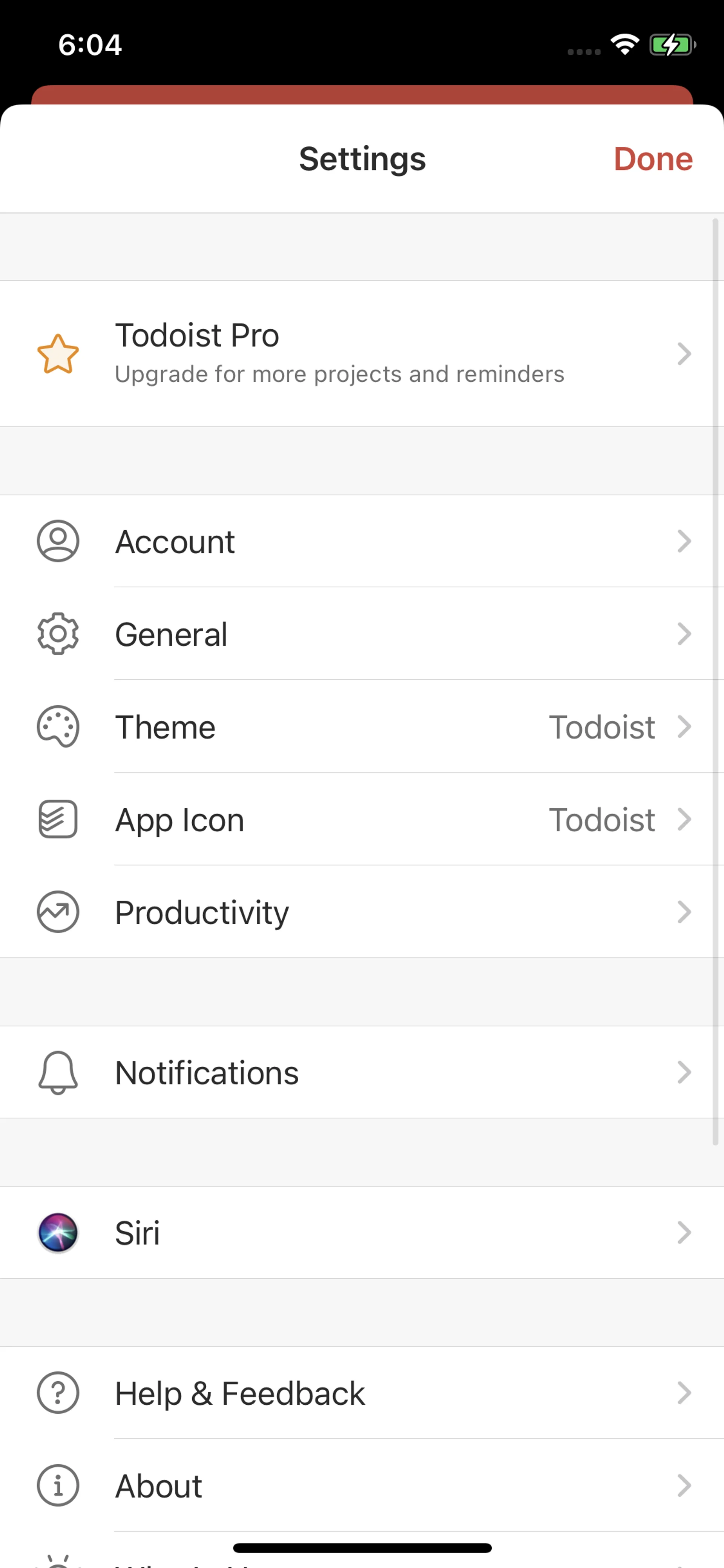Open the General settings menu item
This screenshot has height=1568, width=724.
(x=172, y=634)
